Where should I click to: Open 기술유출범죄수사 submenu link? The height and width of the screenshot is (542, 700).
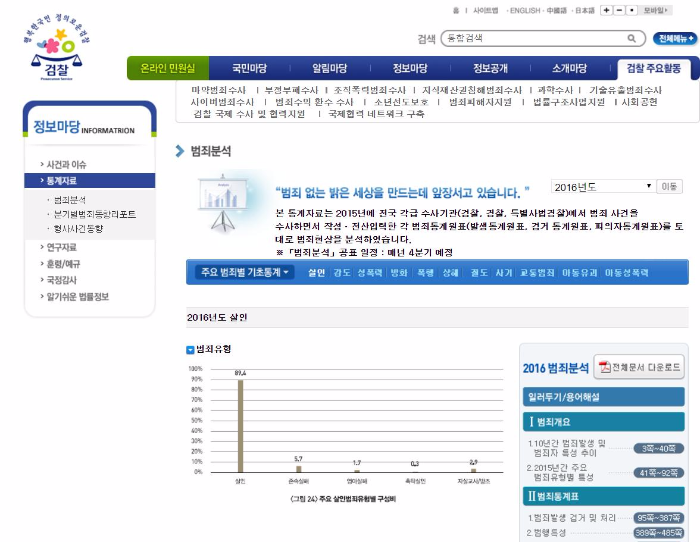coord(625,90)
